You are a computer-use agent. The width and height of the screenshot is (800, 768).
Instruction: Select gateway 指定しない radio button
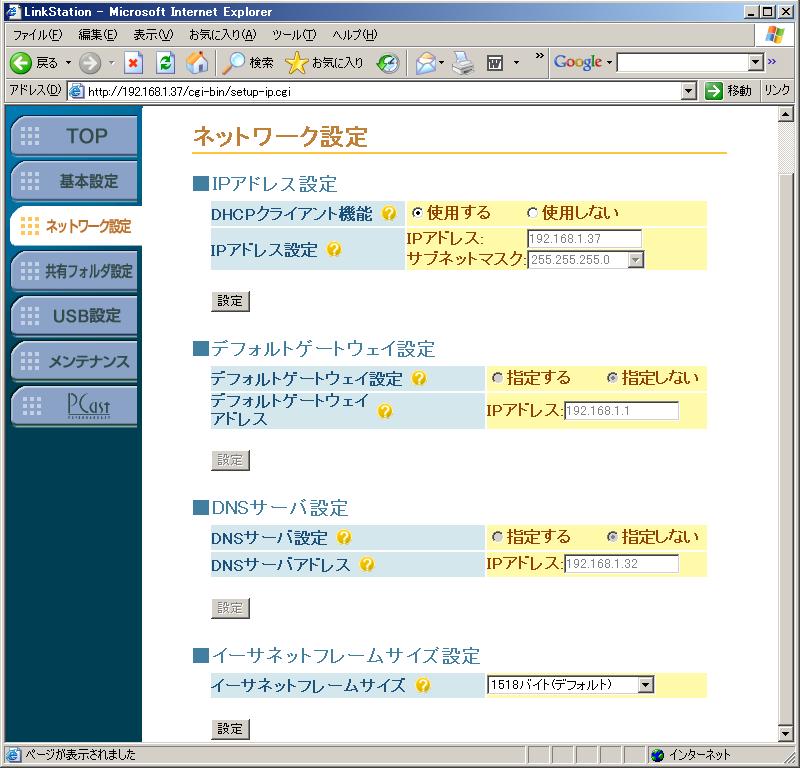tap(612, 378)
